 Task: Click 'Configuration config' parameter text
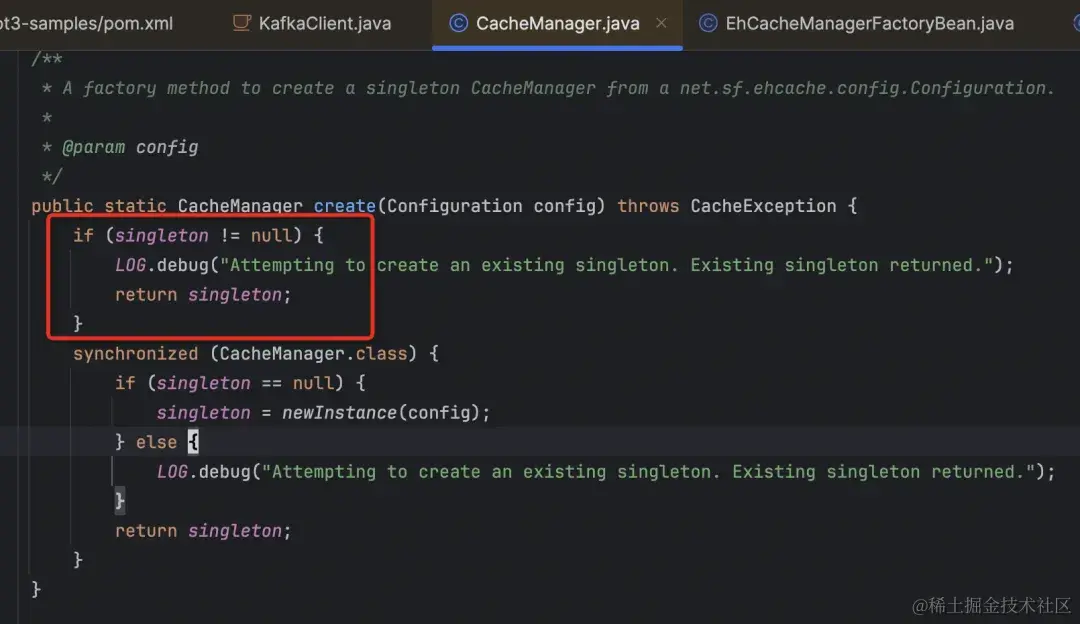click(492, 206)
